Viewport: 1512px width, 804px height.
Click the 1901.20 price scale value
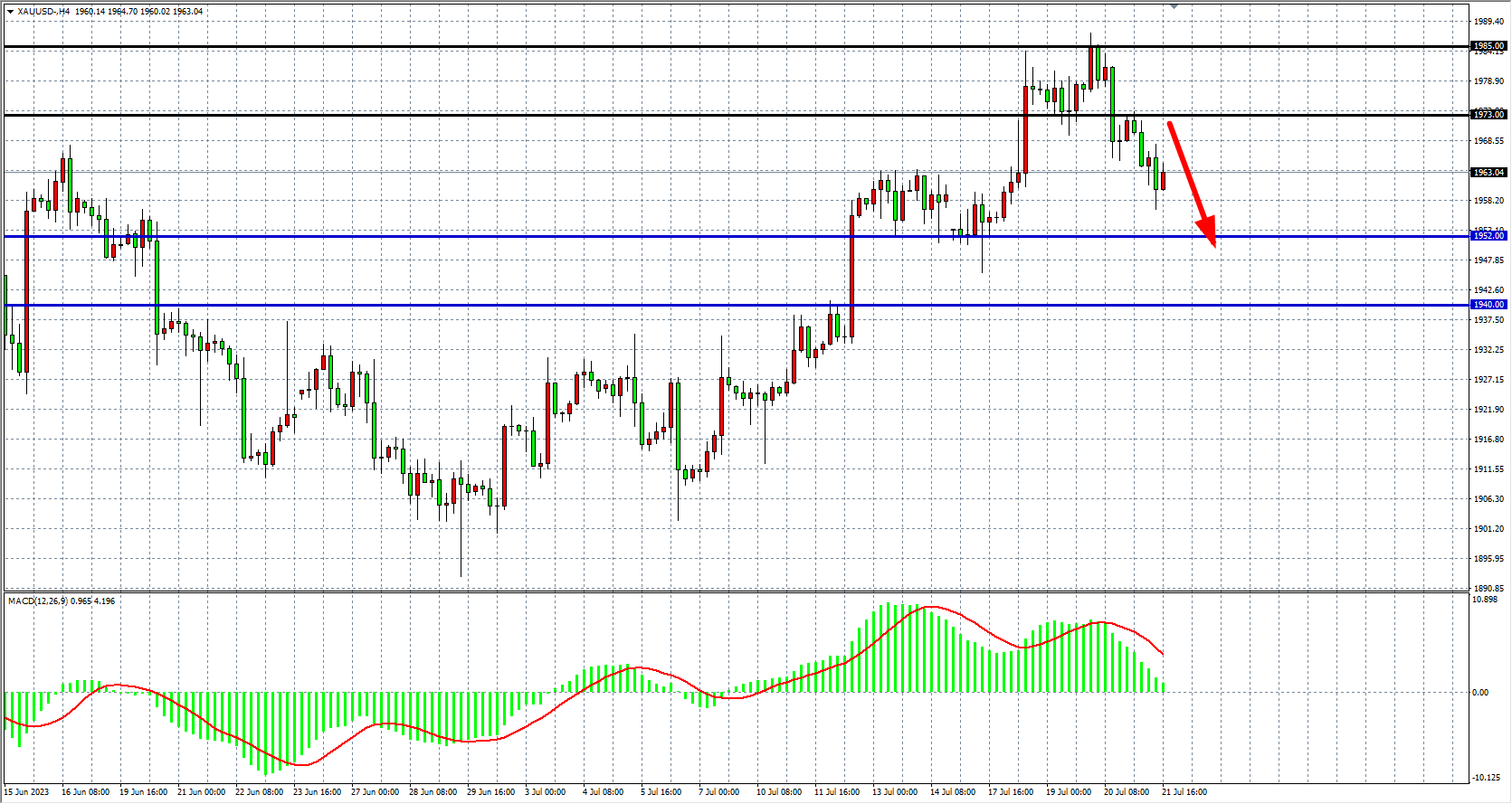point(1488,529)
